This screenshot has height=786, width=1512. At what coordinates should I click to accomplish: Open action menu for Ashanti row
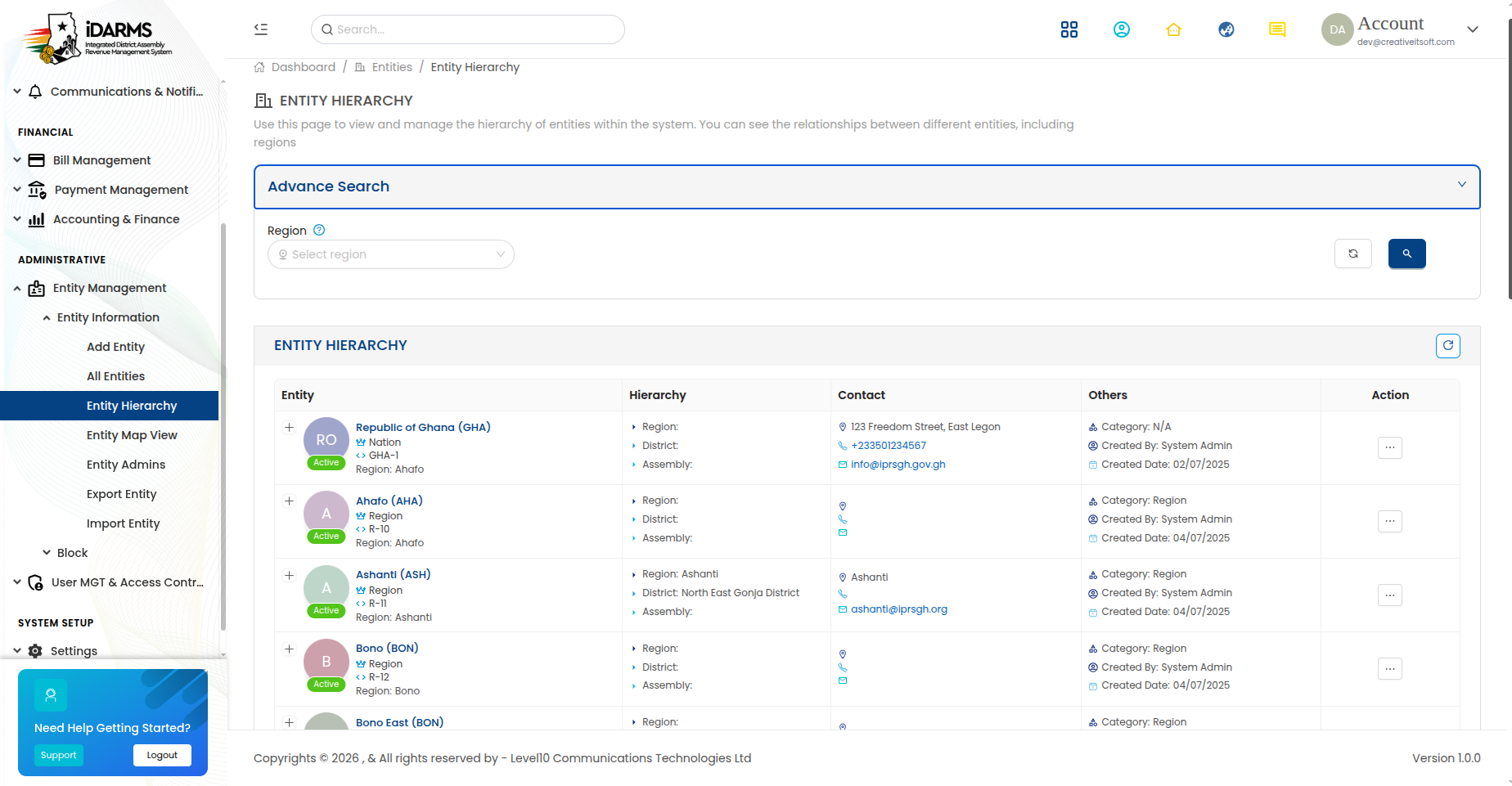(x=1390, y=595)
